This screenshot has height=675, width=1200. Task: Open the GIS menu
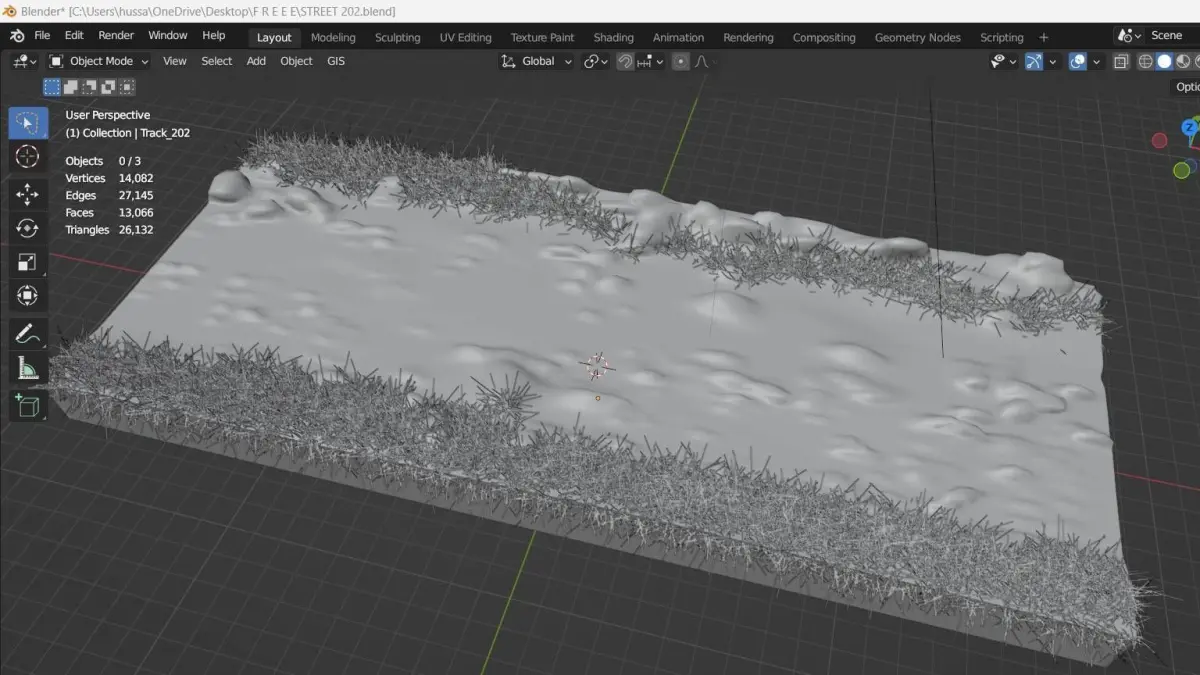pyautogui.click(x=336, y=61)
